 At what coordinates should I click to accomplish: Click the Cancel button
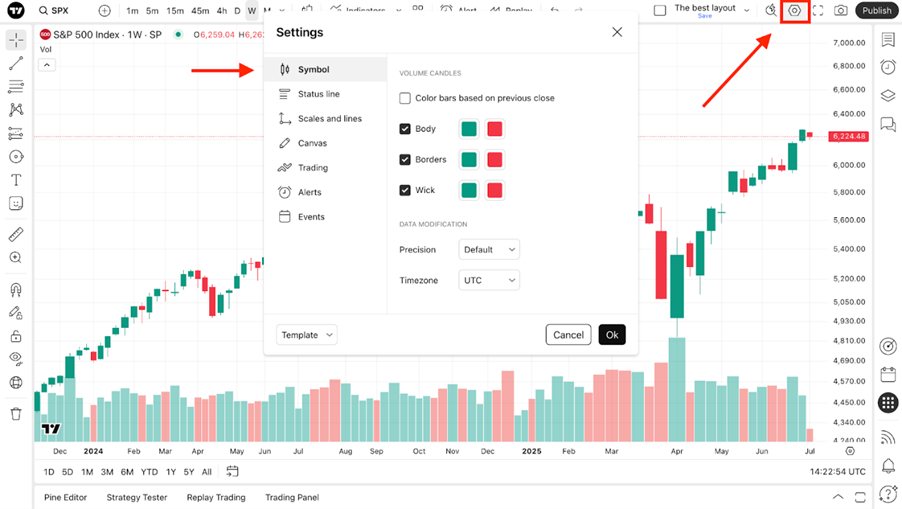(x=568, y=335)
